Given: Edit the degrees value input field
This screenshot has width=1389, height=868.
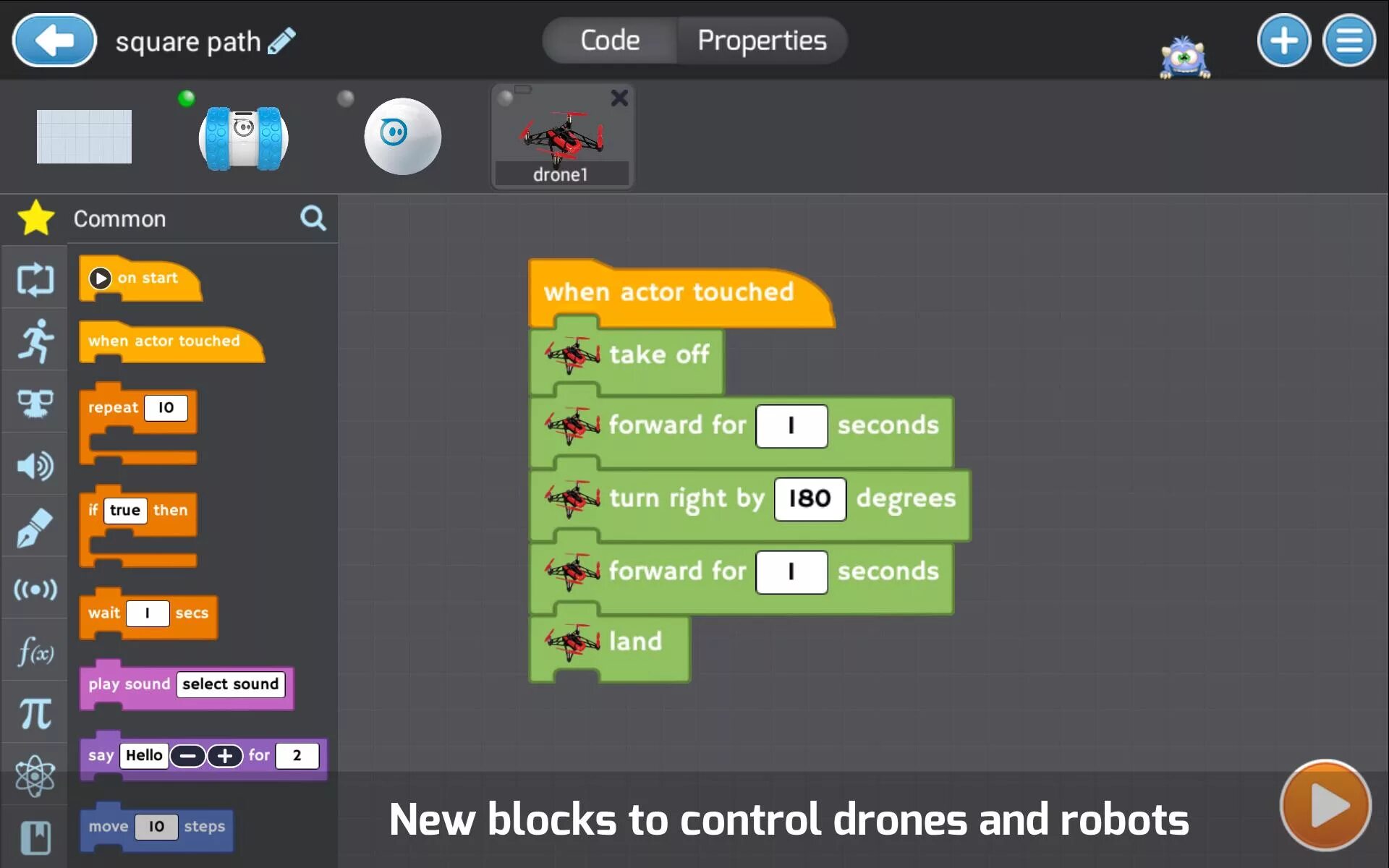Looking at the screenshot, I should pos(807,498).
